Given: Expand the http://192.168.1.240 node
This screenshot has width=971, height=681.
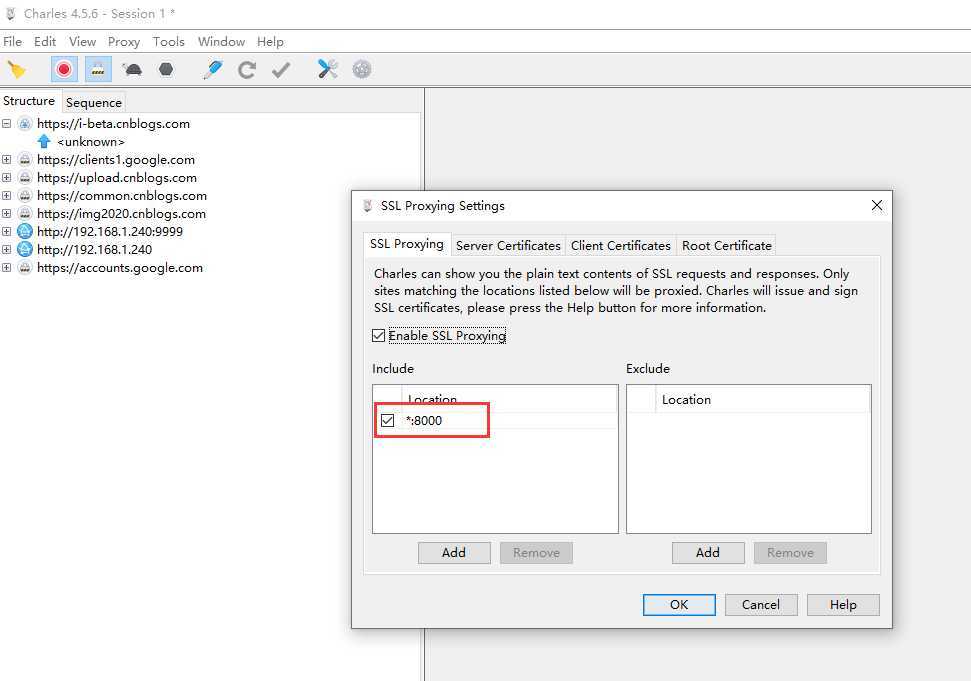Looking at the screenshot, I should (6, 249).
